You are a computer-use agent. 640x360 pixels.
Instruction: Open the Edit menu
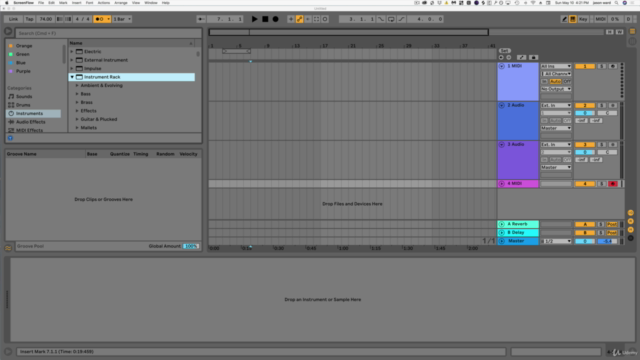click(x=51, y=3)
